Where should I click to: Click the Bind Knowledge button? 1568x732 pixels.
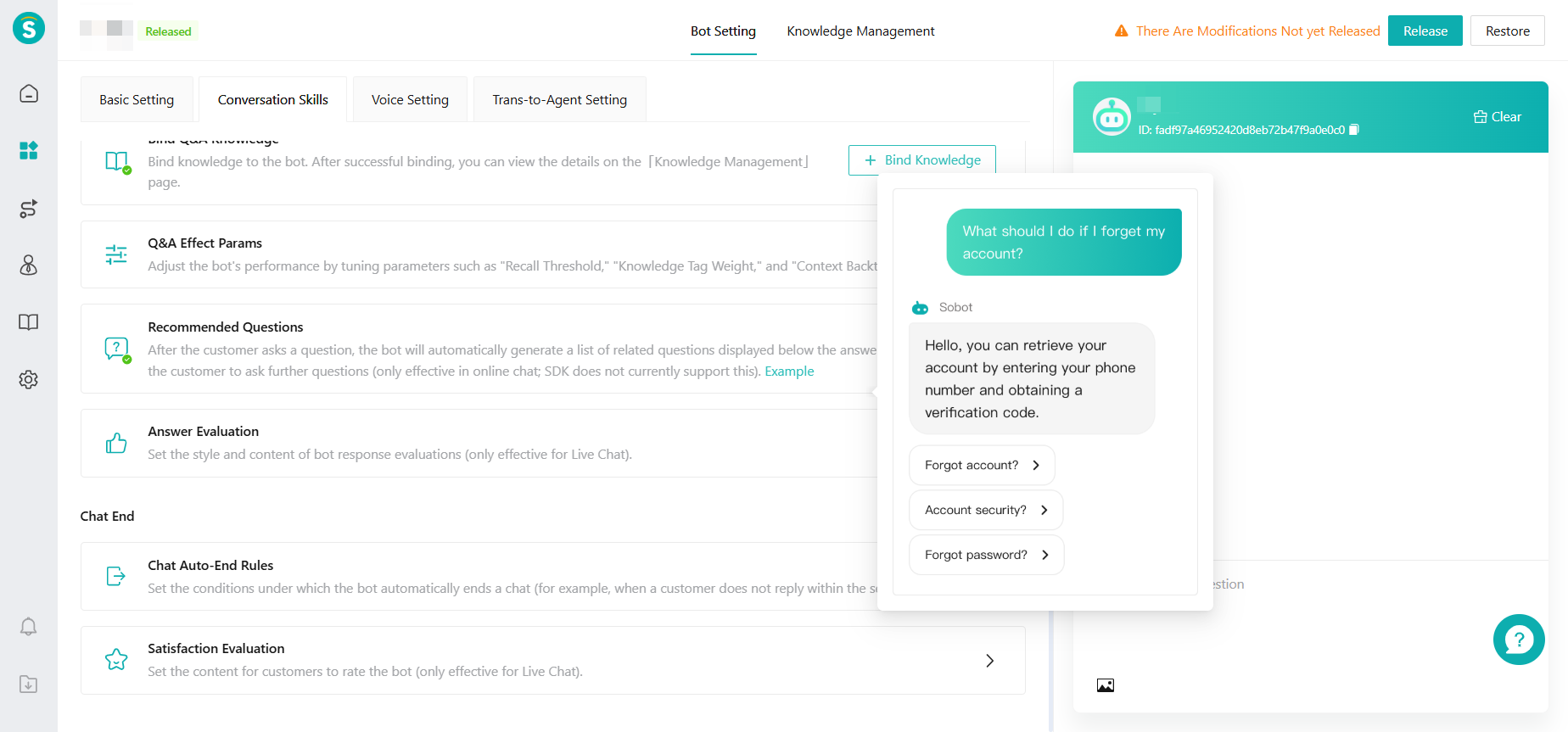pos(922,160)
